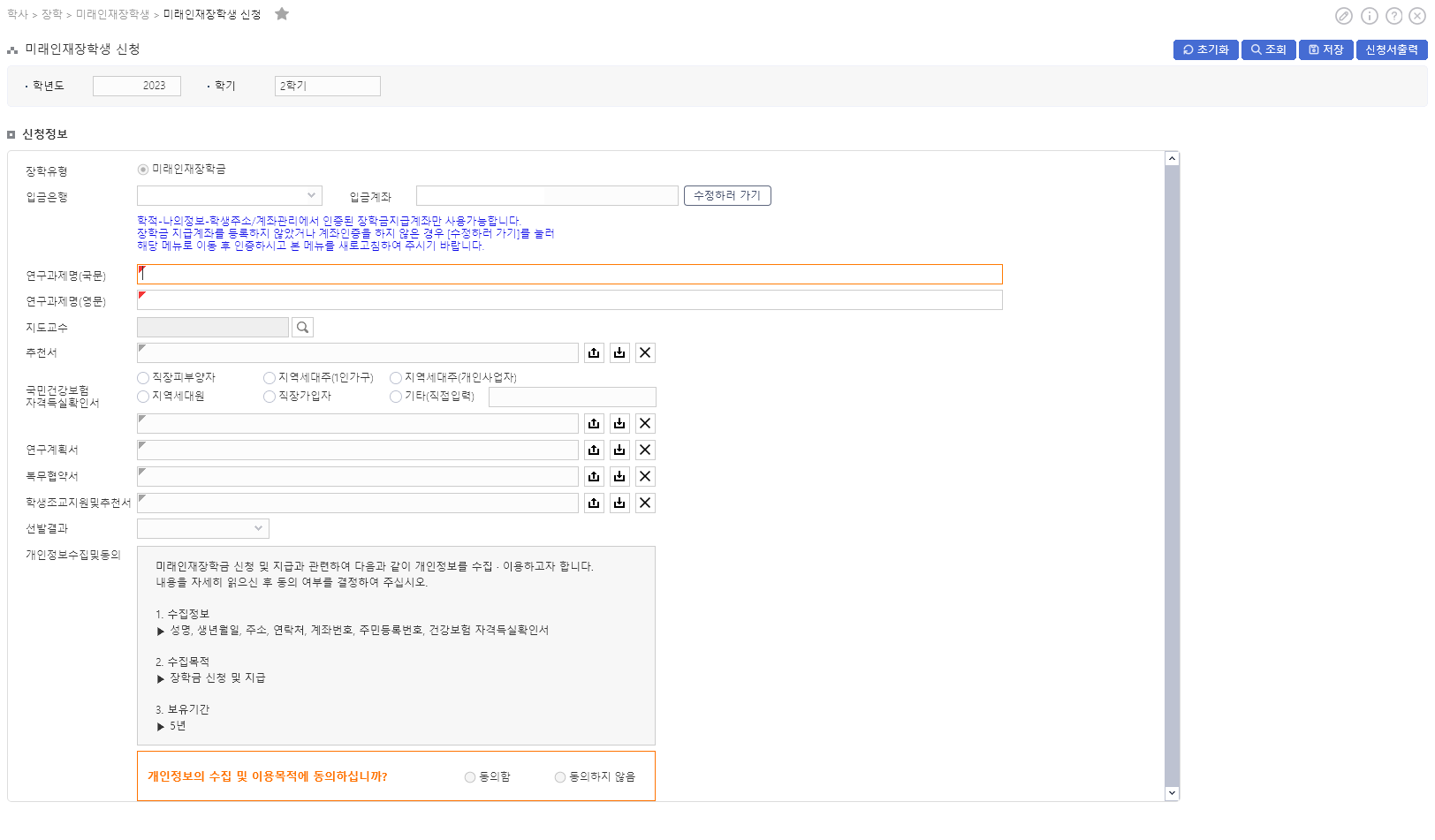Download the 학생조교지원및추천서 file
Screen dimensions: 1435x840
click(x=619, y=503)
